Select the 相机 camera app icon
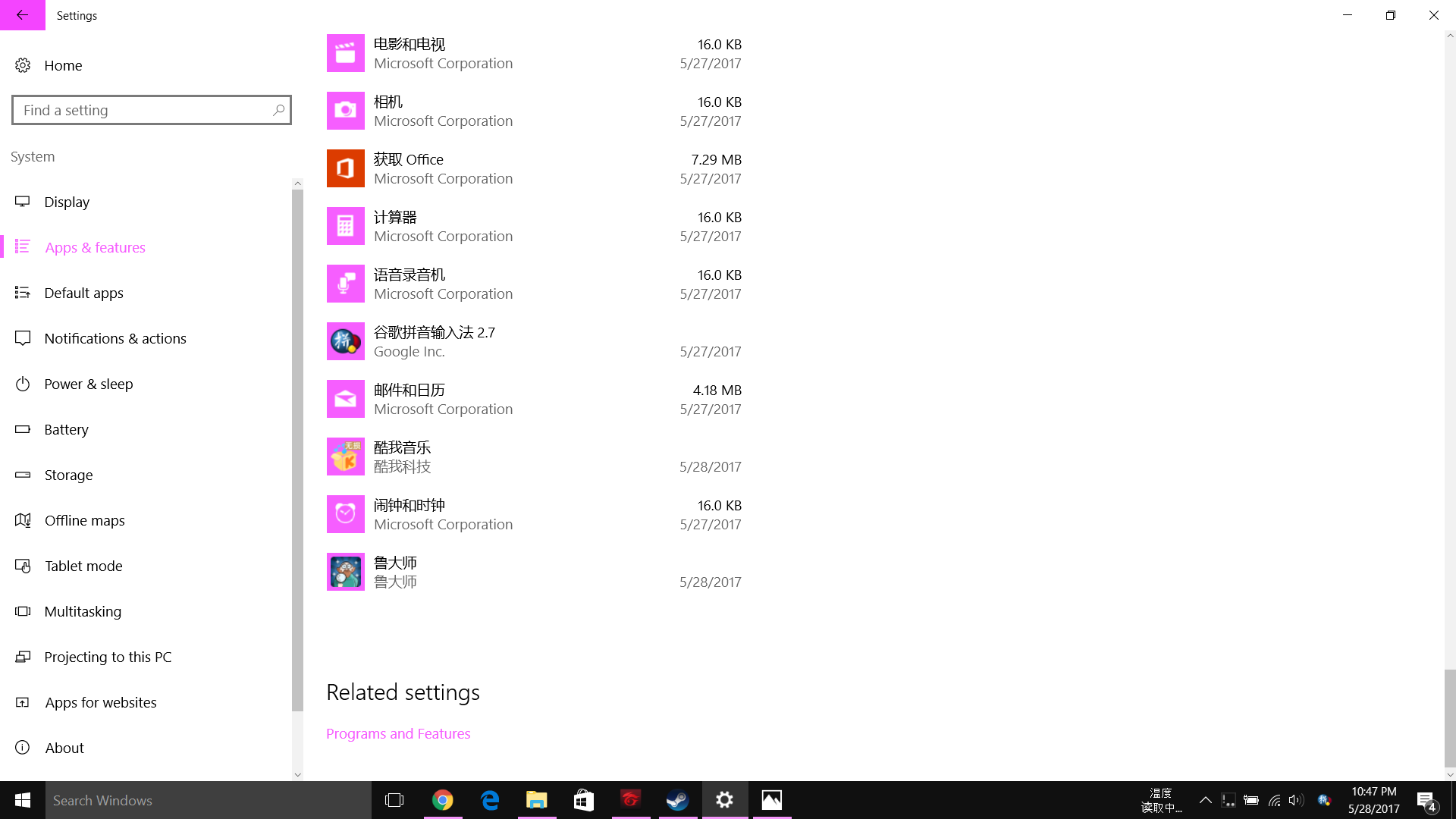 point(345,111)
